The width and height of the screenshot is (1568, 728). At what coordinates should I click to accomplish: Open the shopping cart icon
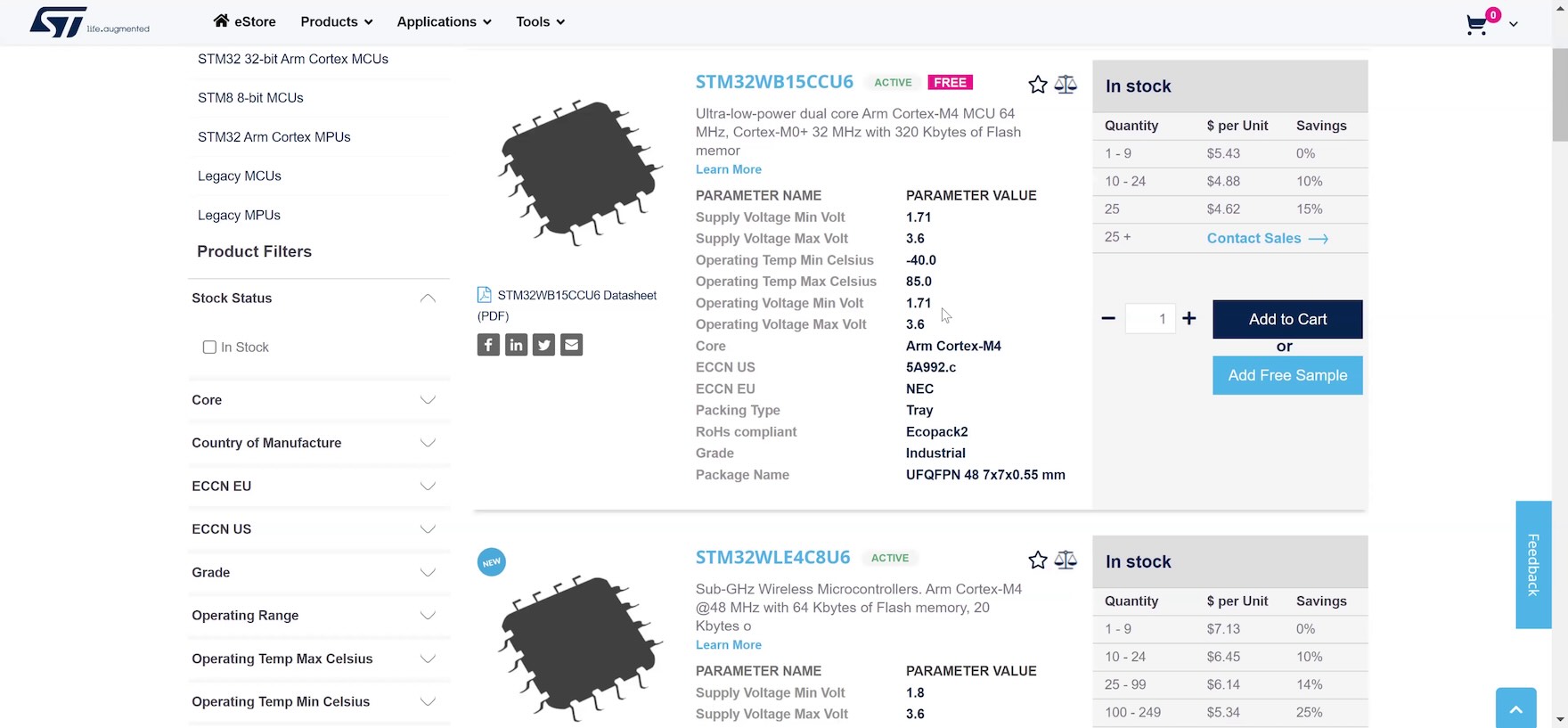(1476, 24)
